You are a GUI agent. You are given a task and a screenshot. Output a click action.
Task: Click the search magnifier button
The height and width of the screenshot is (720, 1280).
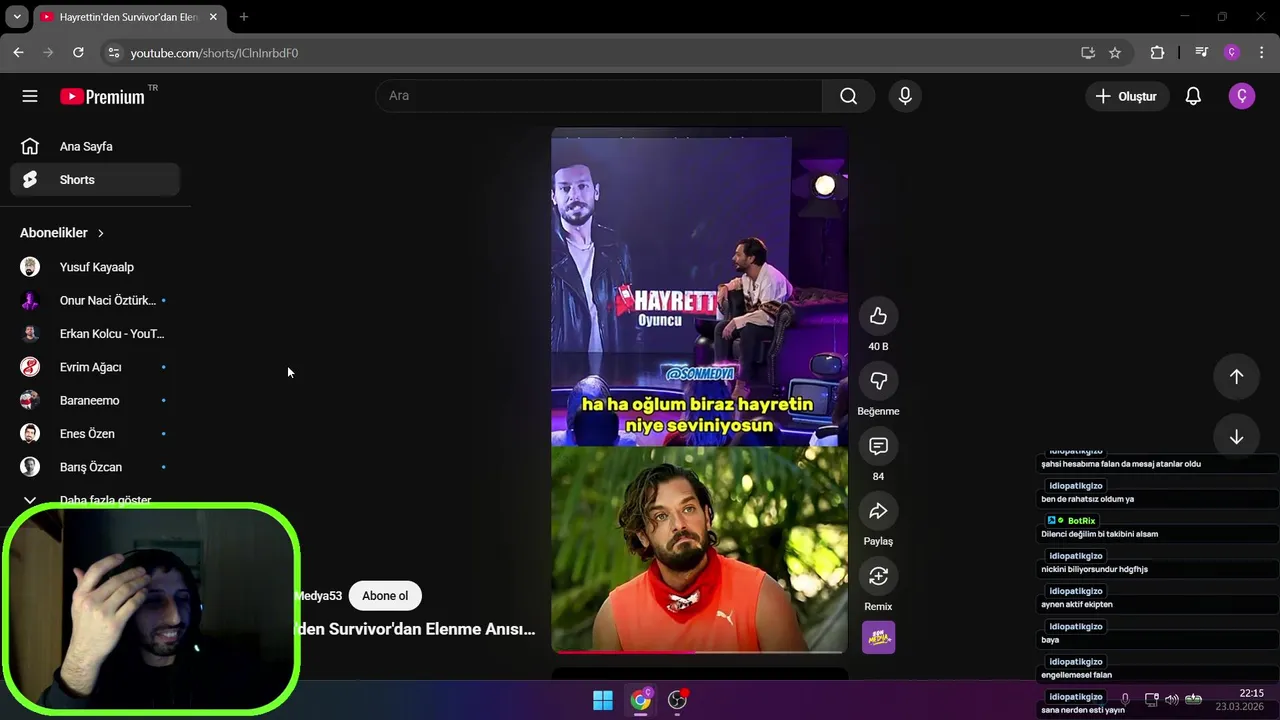(x=848, y=96)
